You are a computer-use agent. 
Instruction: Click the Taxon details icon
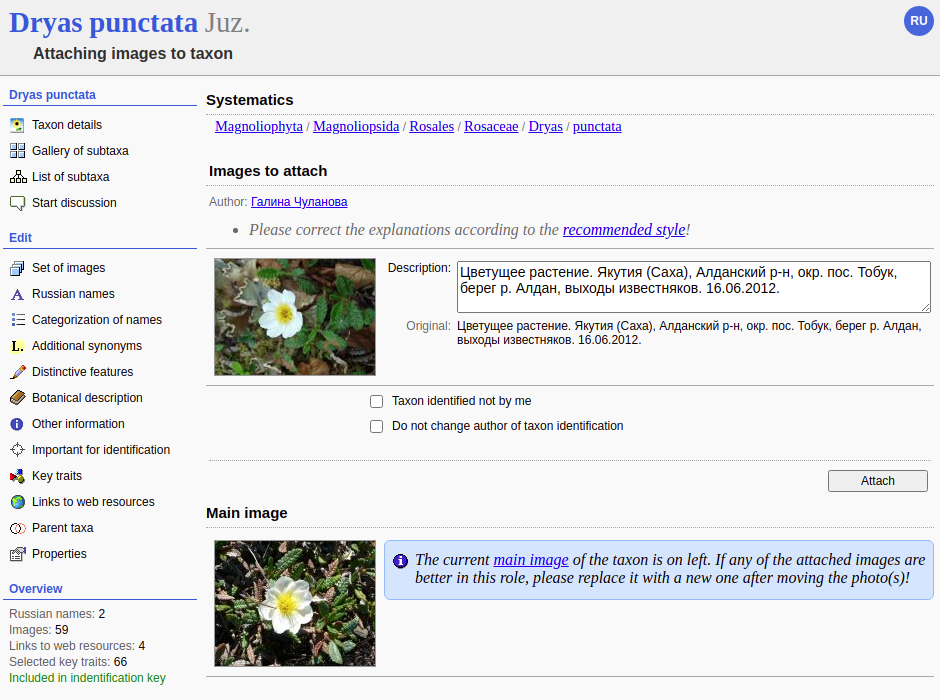(x=17, y=125)
